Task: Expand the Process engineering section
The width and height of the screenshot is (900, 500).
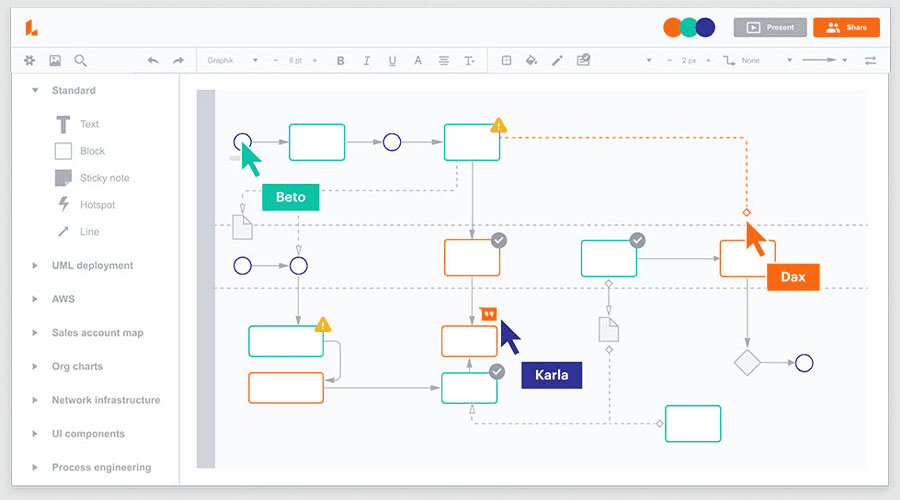Action: [x=34, y=467]
